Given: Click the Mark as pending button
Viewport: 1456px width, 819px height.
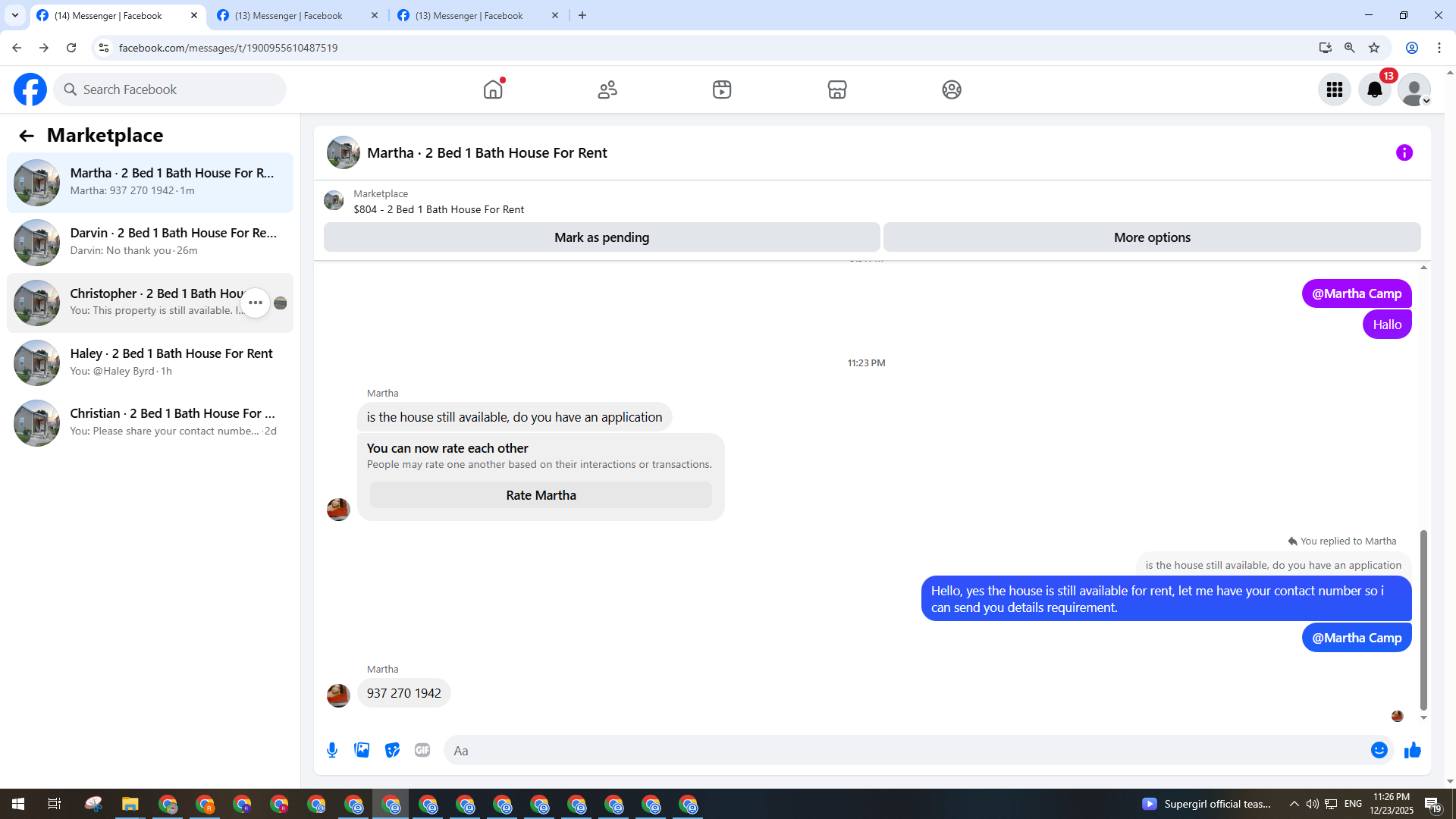Looking at the screenshot, I should pyautogui.click(x=601, y=237).
